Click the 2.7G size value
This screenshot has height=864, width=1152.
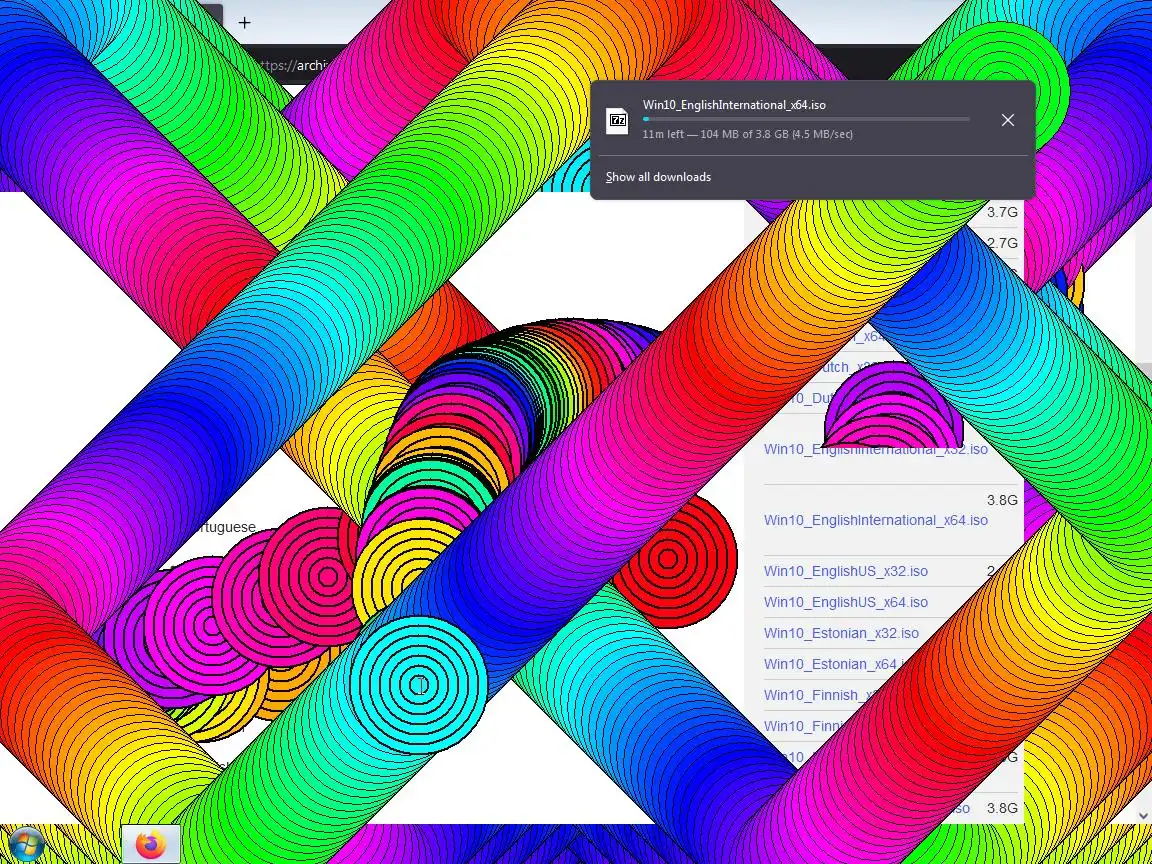(1002, 243)
